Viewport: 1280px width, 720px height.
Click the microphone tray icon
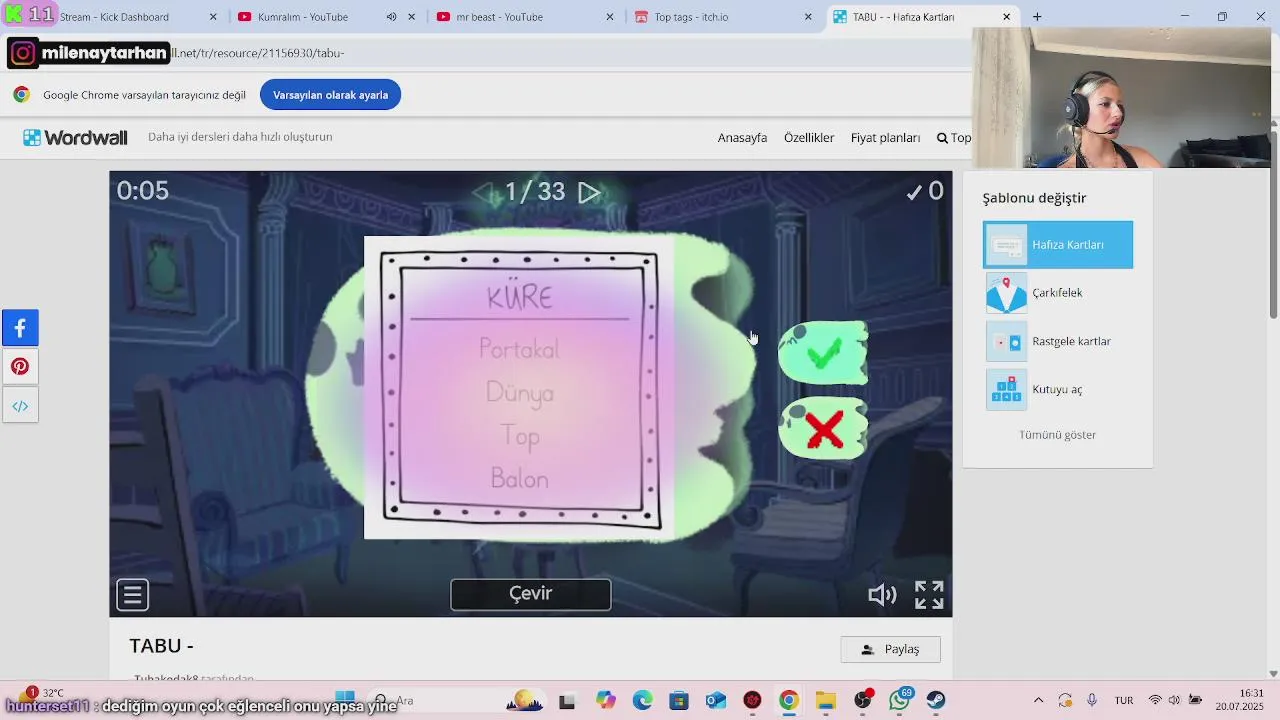1092,700
